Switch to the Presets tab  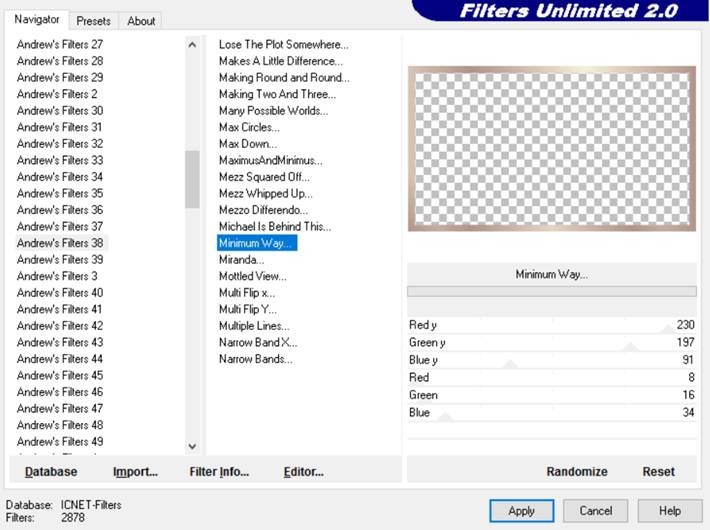[x=93, y=20]
